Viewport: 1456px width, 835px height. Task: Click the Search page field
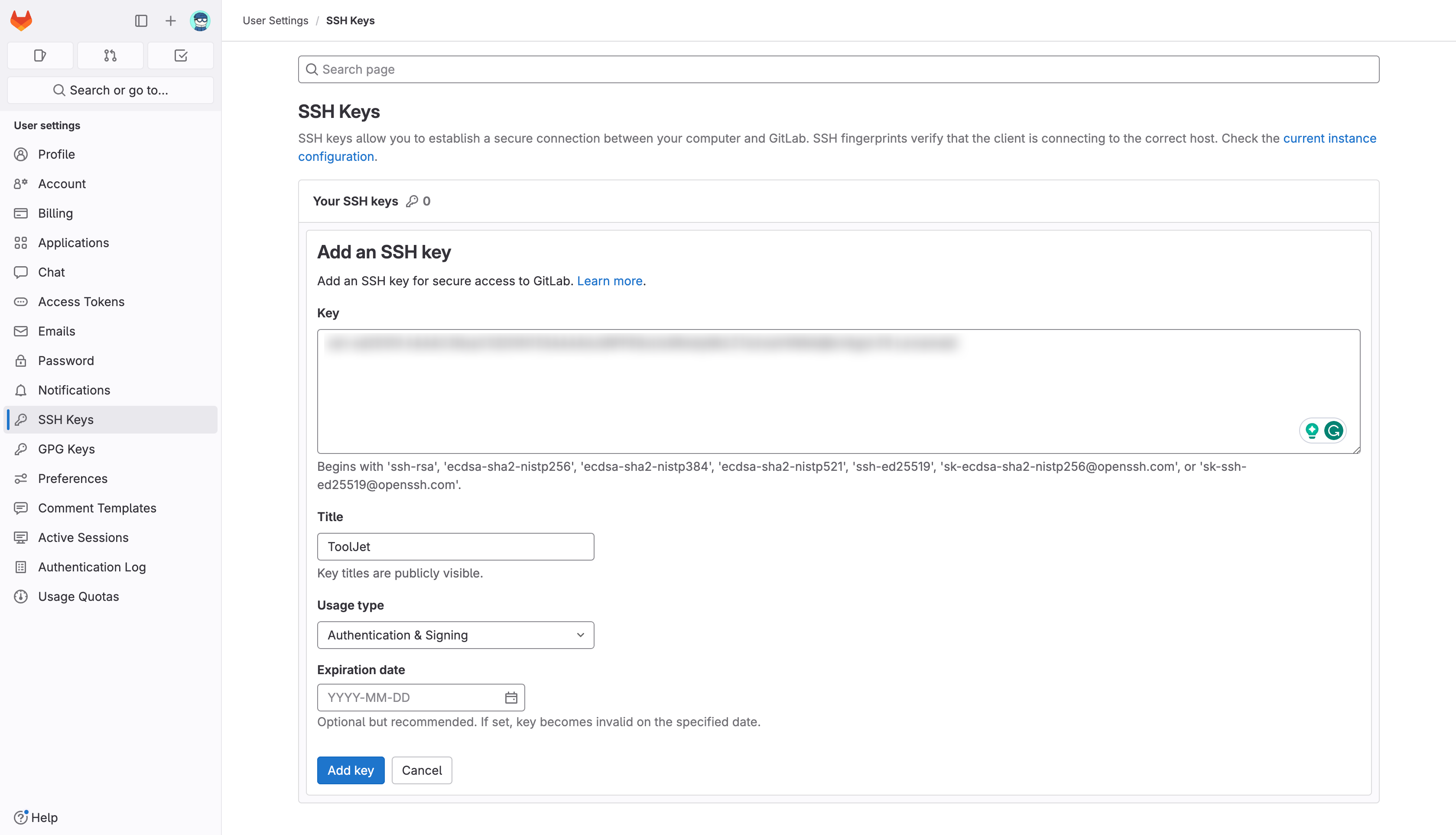(838, 69)
